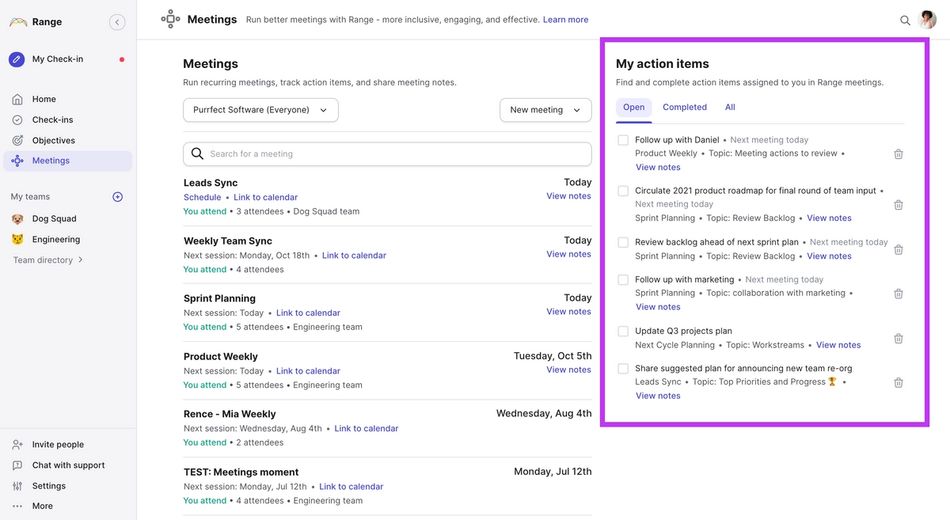Add a team with the plus icon

[118, 197]
